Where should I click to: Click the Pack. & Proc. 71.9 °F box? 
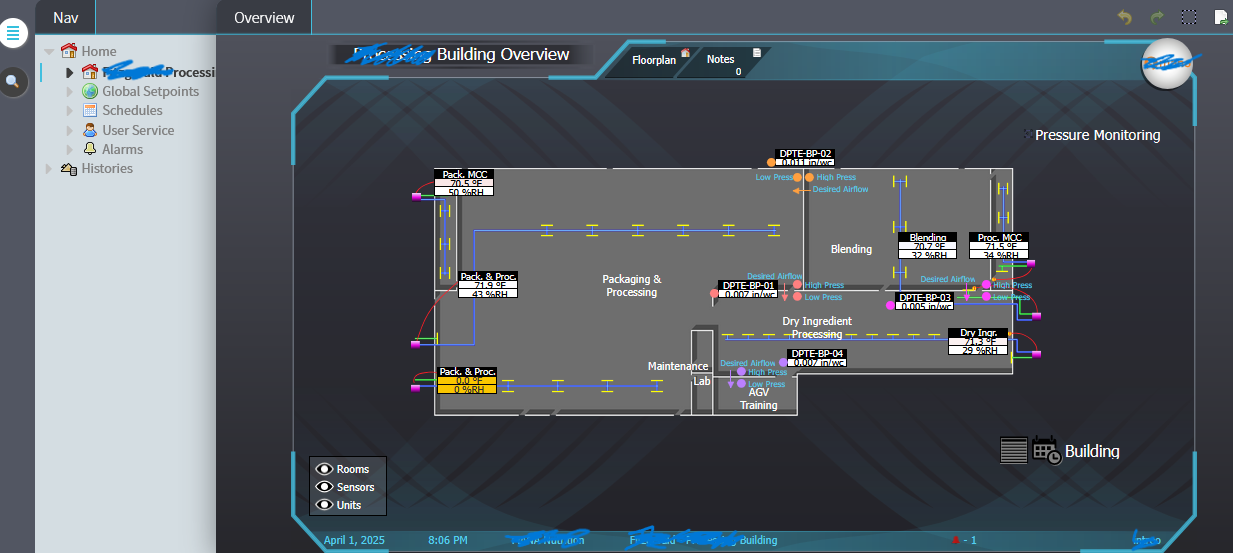(x=488, y=285)
